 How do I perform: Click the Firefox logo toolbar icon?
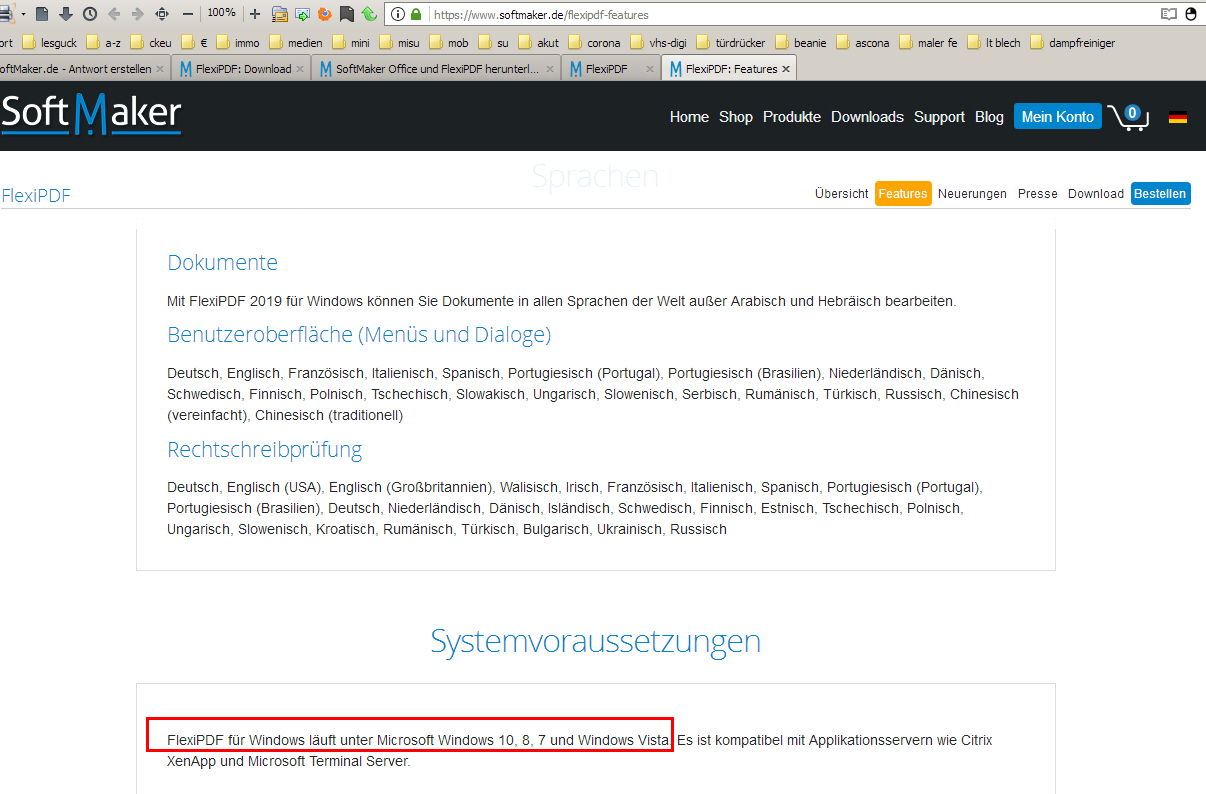coord(325,14)
